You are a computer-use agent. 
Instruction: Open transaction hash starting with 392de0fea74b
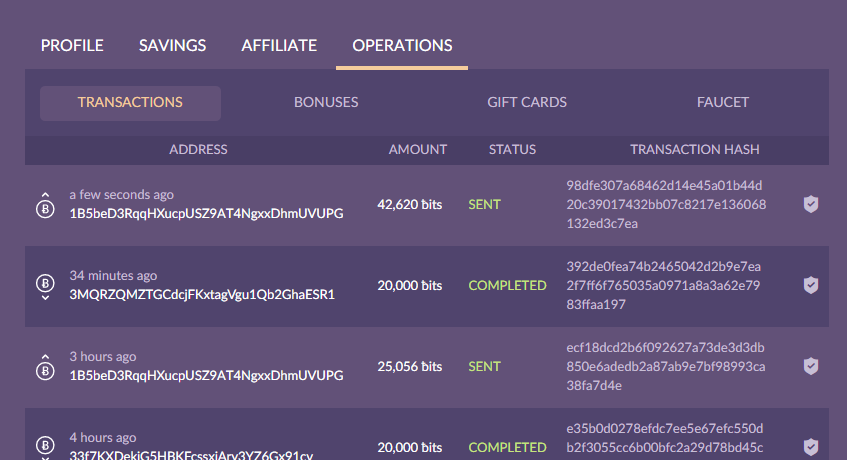[663, 286]
